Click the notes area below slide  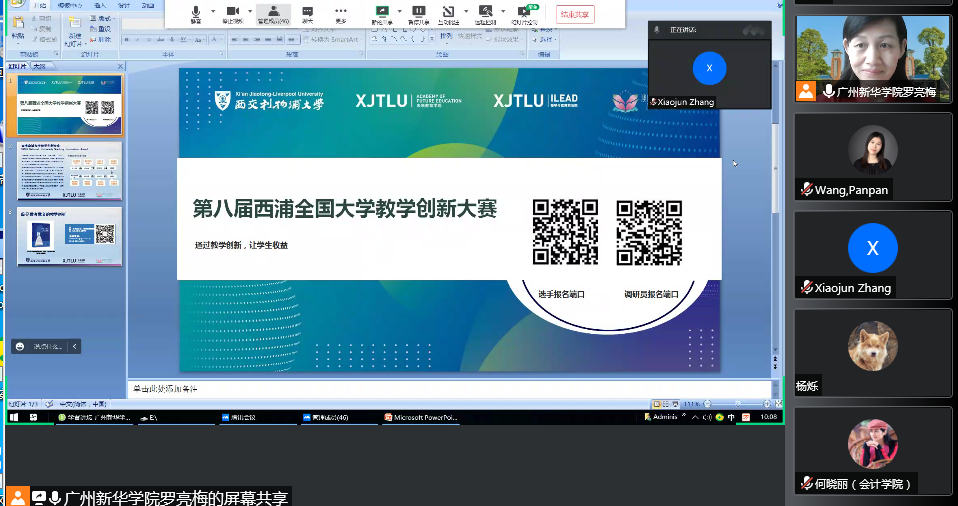(450, 388)
